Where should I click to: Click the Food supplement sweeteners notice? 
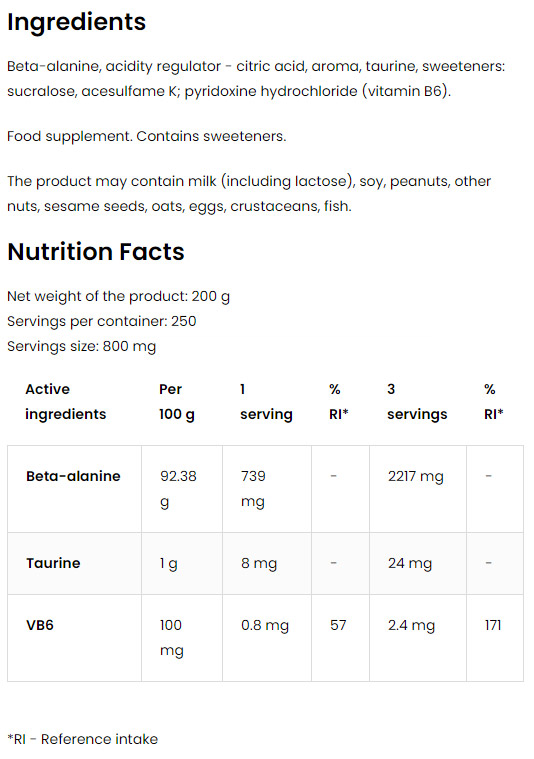(147, 137)
